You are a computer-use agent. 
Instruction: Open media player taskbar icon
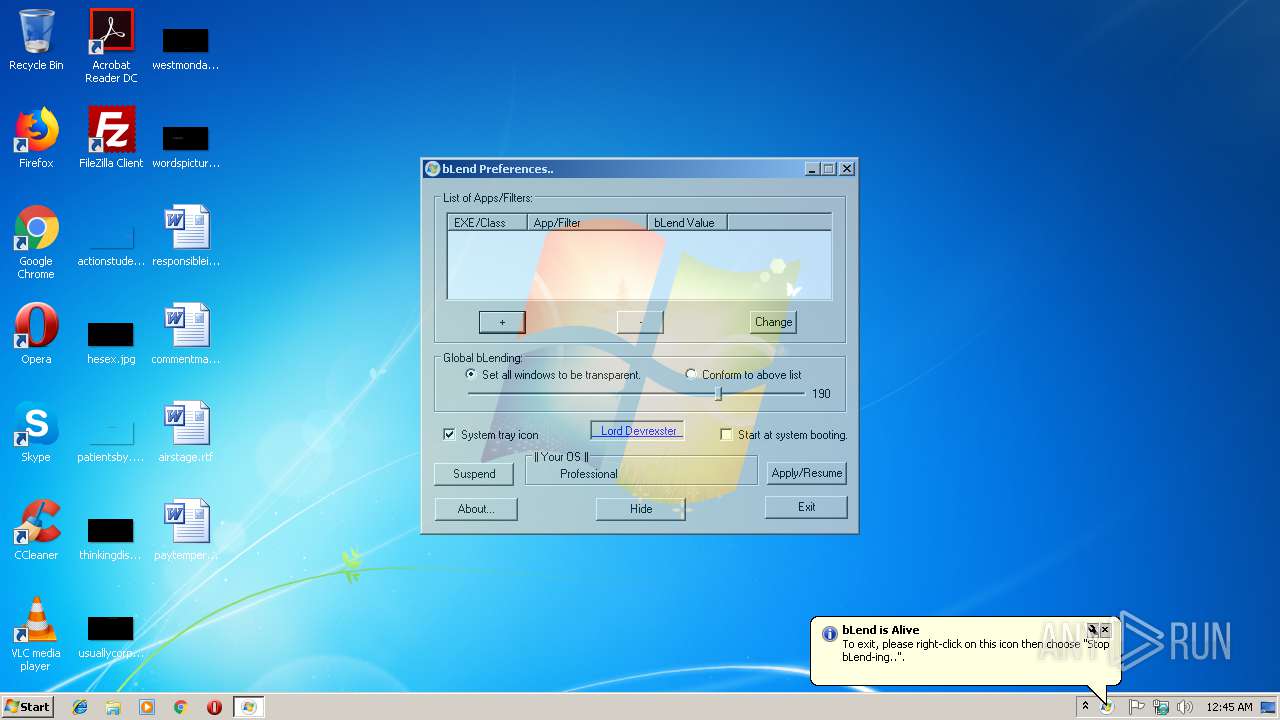(x=147, y=707)
